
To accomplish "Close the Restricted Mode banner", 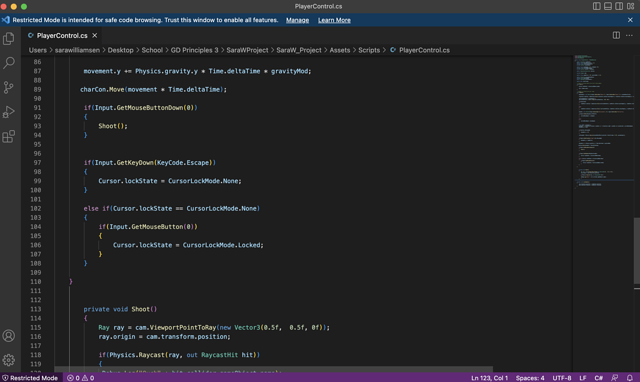I will [630, 20].
